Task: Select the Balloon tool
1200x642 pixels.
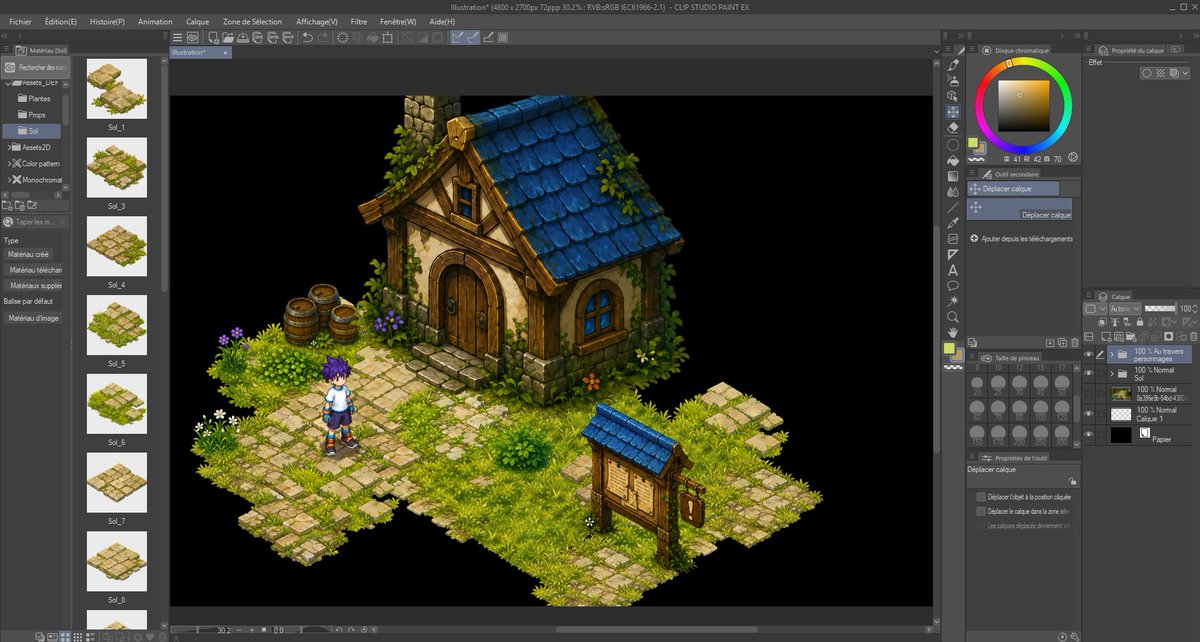Action: pyautogui.click(x=953, y=285)
